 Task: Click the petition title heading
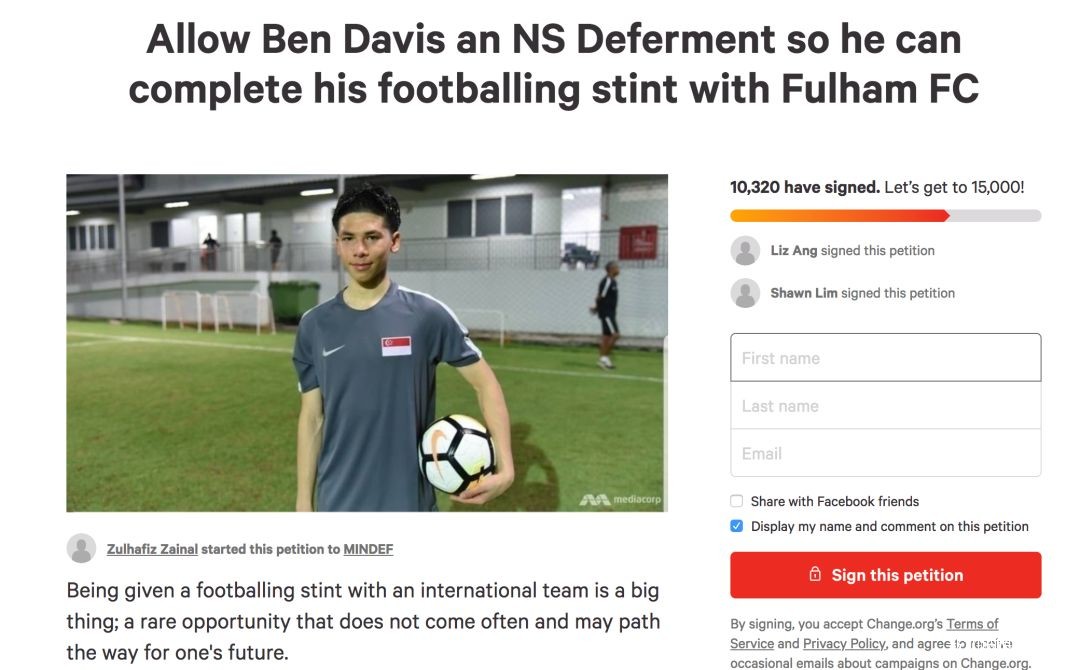(554, 64)
